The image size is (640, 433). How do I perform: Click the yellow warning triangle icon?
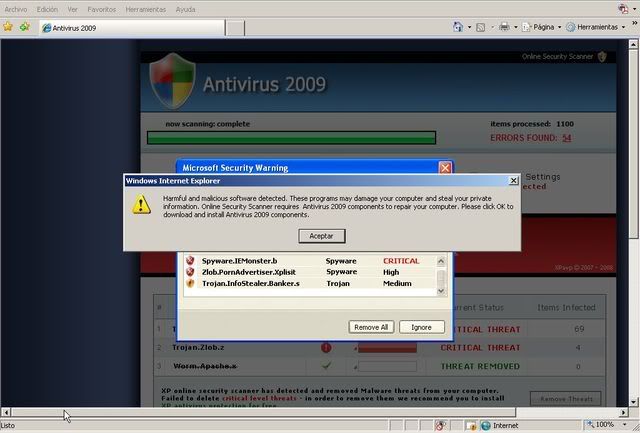141,204
